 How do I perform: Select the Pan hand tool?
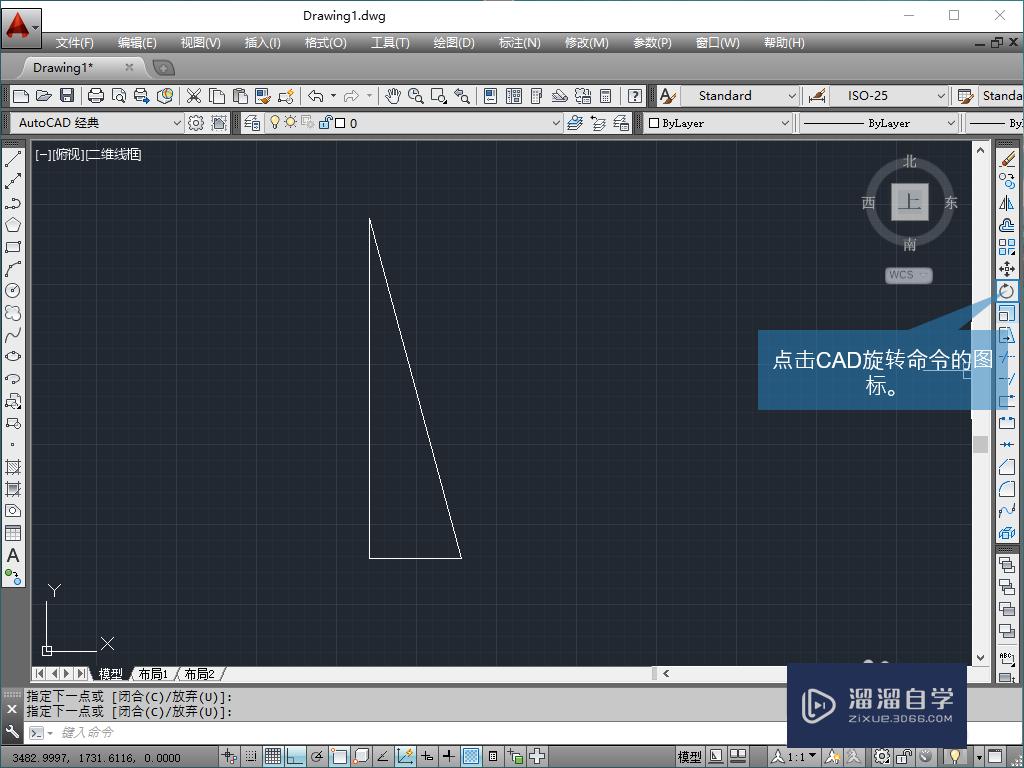pos(392,96)
